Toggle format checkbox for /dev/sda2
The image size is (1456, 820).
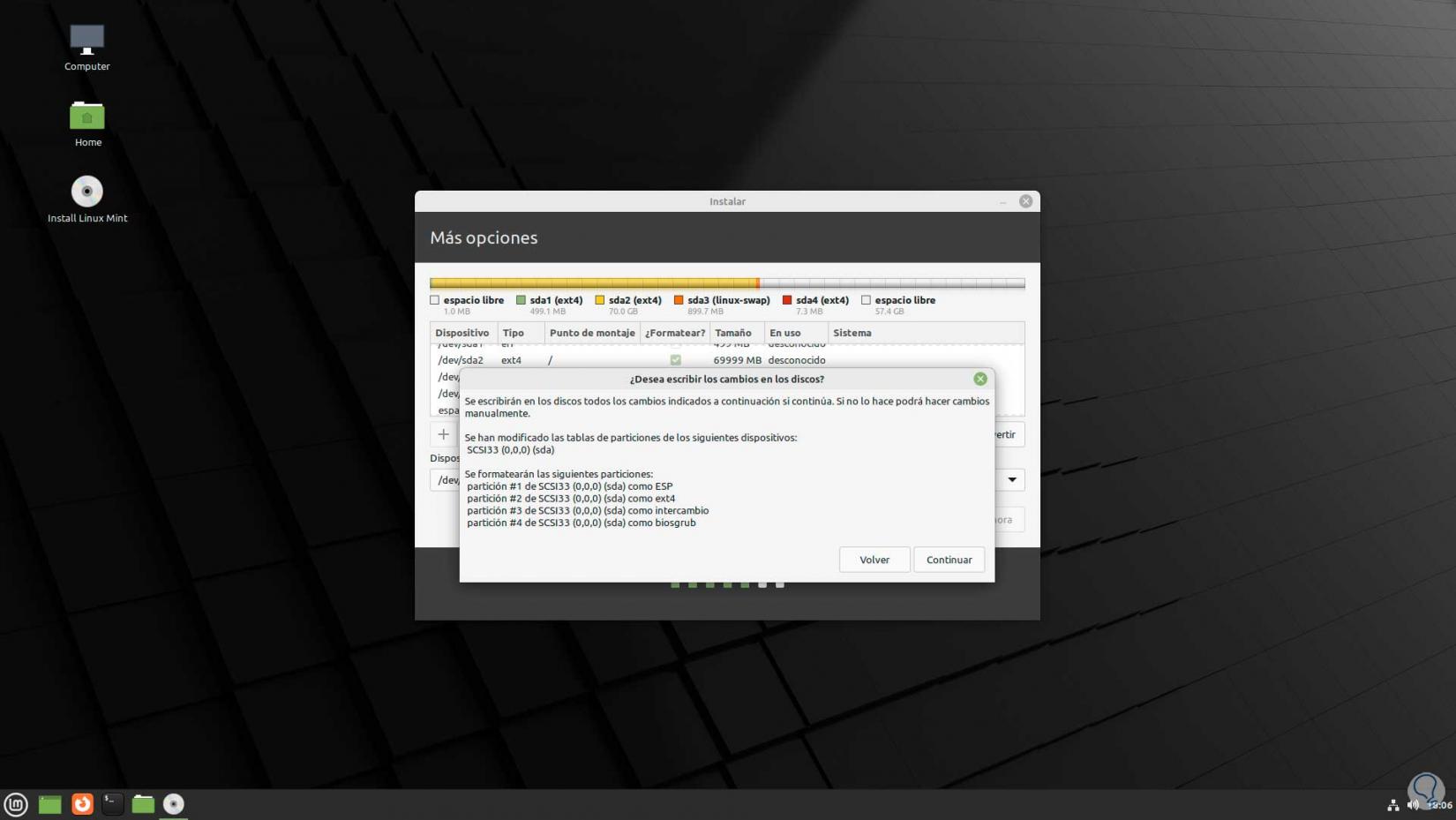click(676, 360)
